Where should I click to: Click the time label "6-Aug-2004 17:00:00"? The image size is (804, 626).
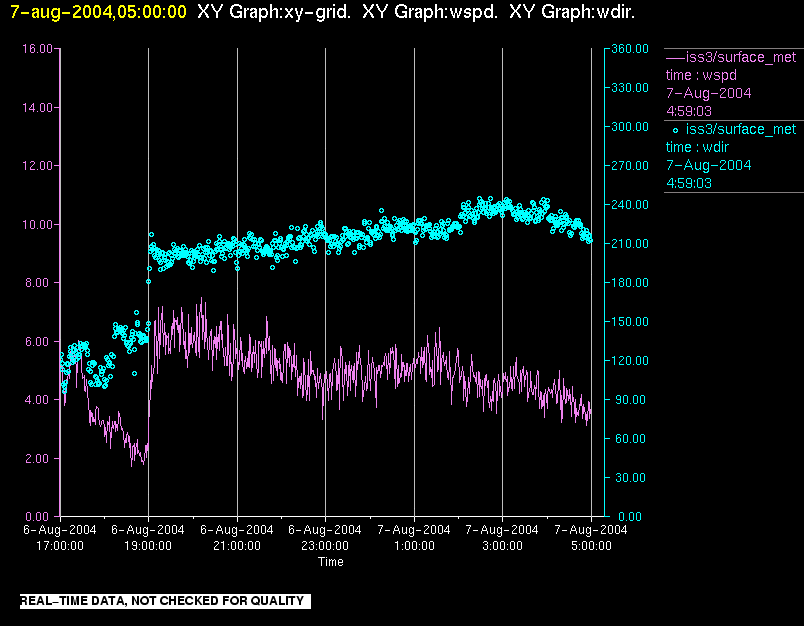60,537
